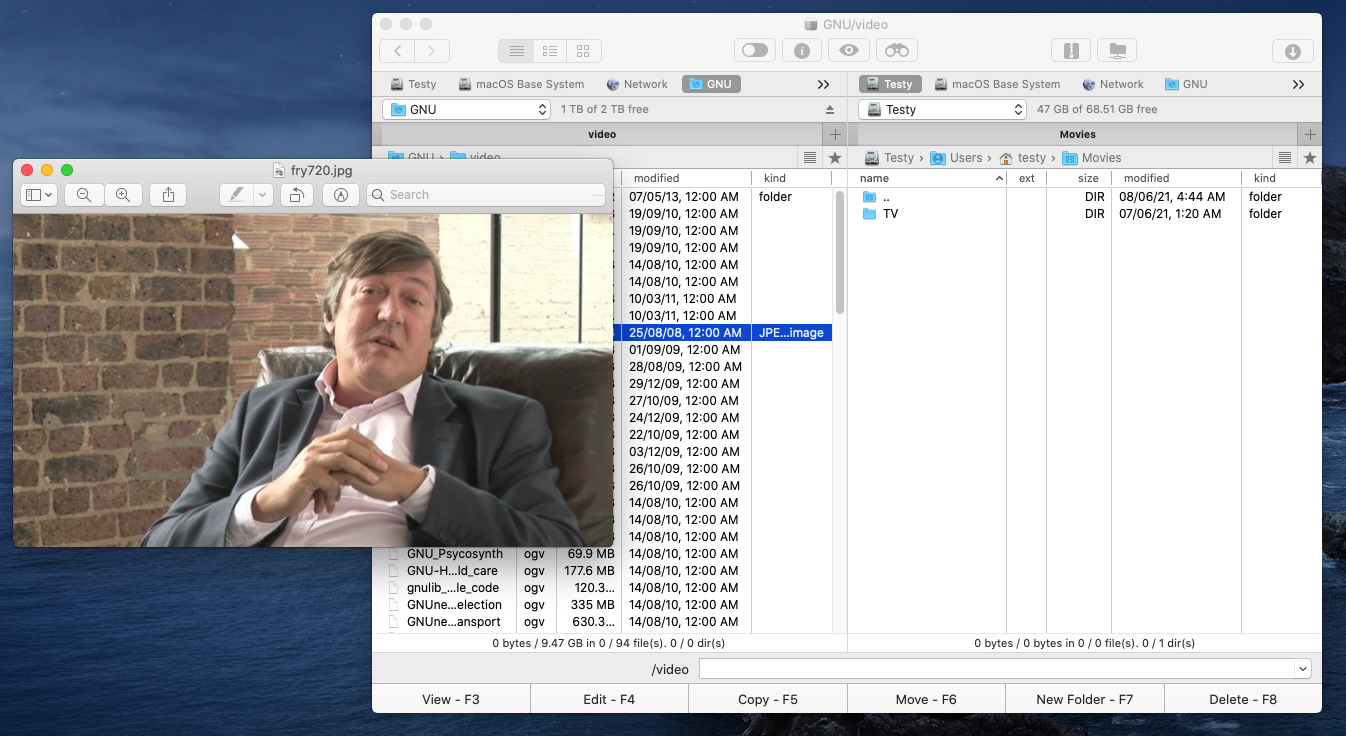Viewport: 1346px width, 736px height.
Task: Select the GNUne...election file row
Action: (x=603, y=604)
